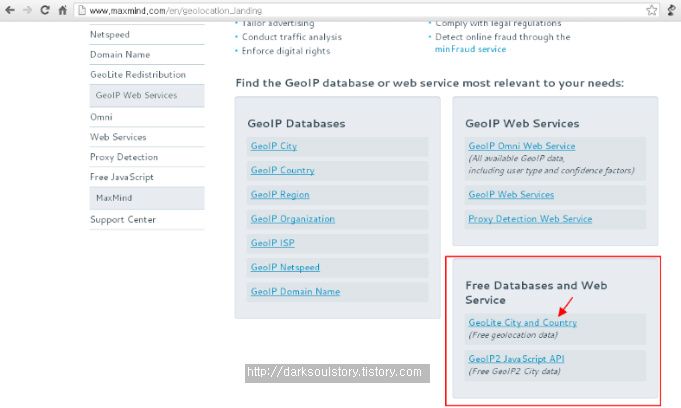
Task: Click the 'Free Databases and Web Service' heading
Action: 536,292
